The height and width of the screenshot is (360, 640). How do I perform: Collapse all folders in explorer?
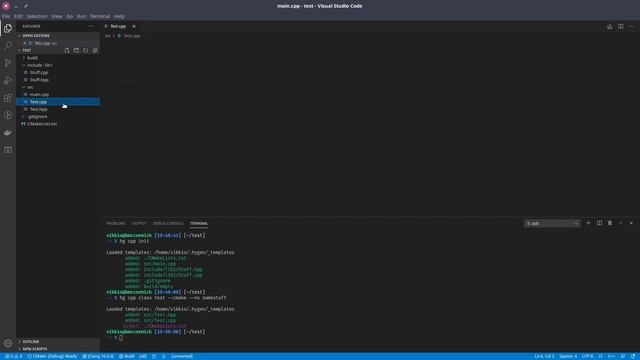click(95, 50)
